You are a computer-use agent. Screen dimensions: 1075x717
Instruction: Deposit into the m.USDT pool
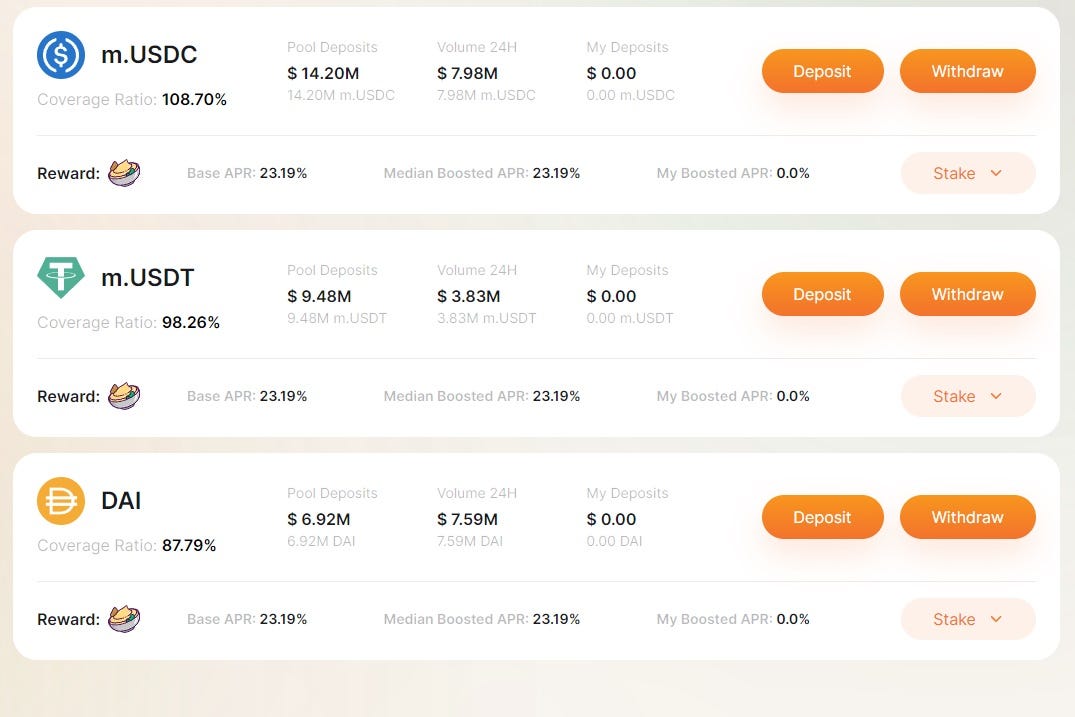tap(822, 294)
